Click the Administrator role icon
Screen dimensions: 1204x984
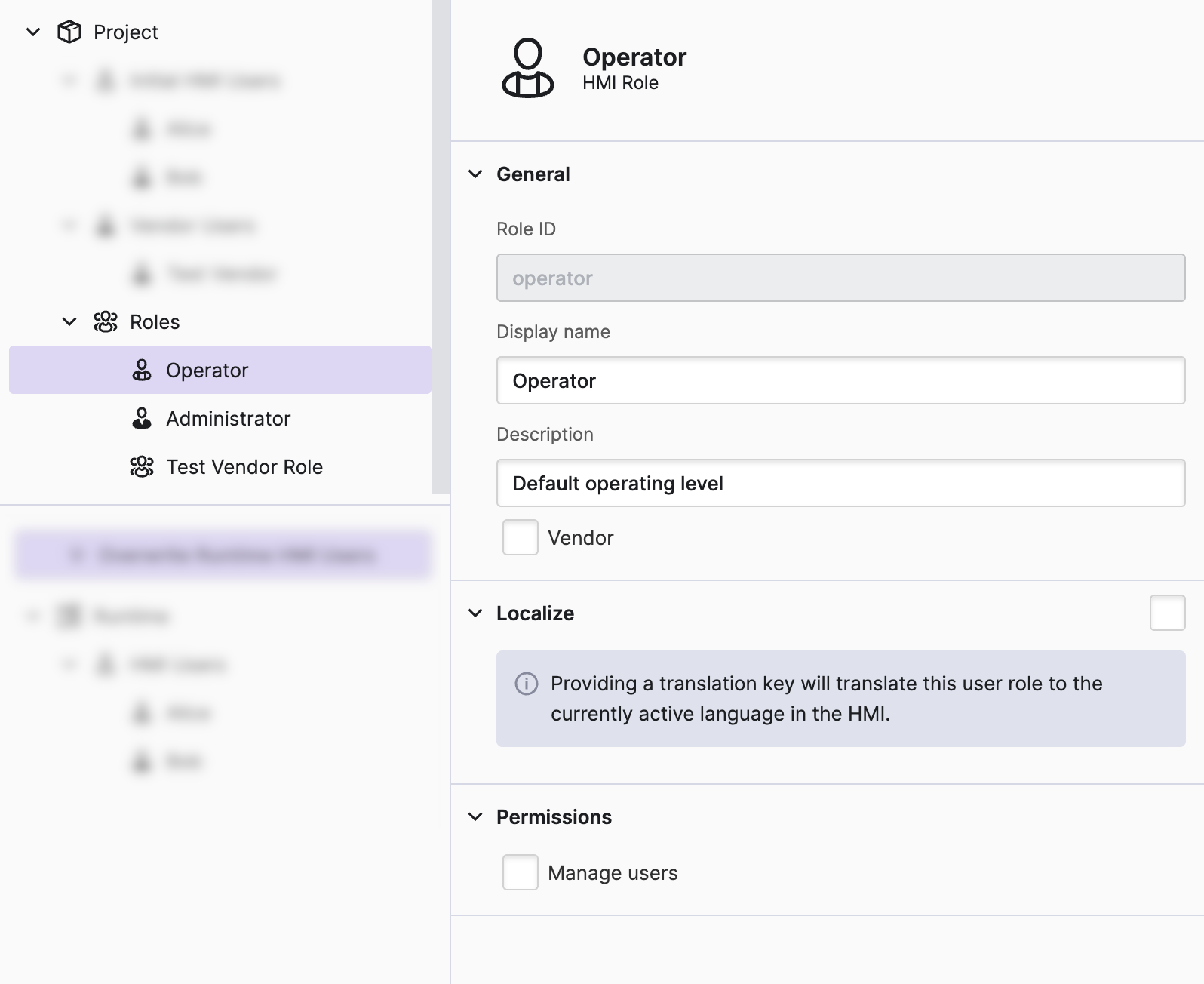(x=142, y=418)
